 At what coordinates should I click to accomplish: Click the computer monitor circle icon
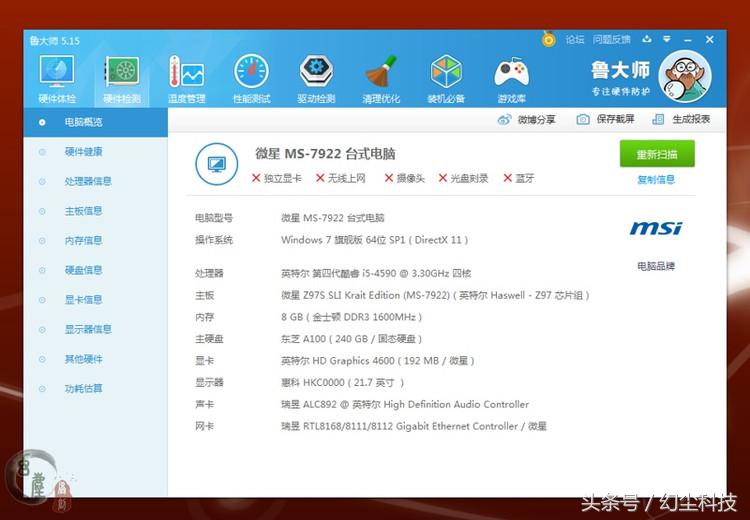[217, 164]
